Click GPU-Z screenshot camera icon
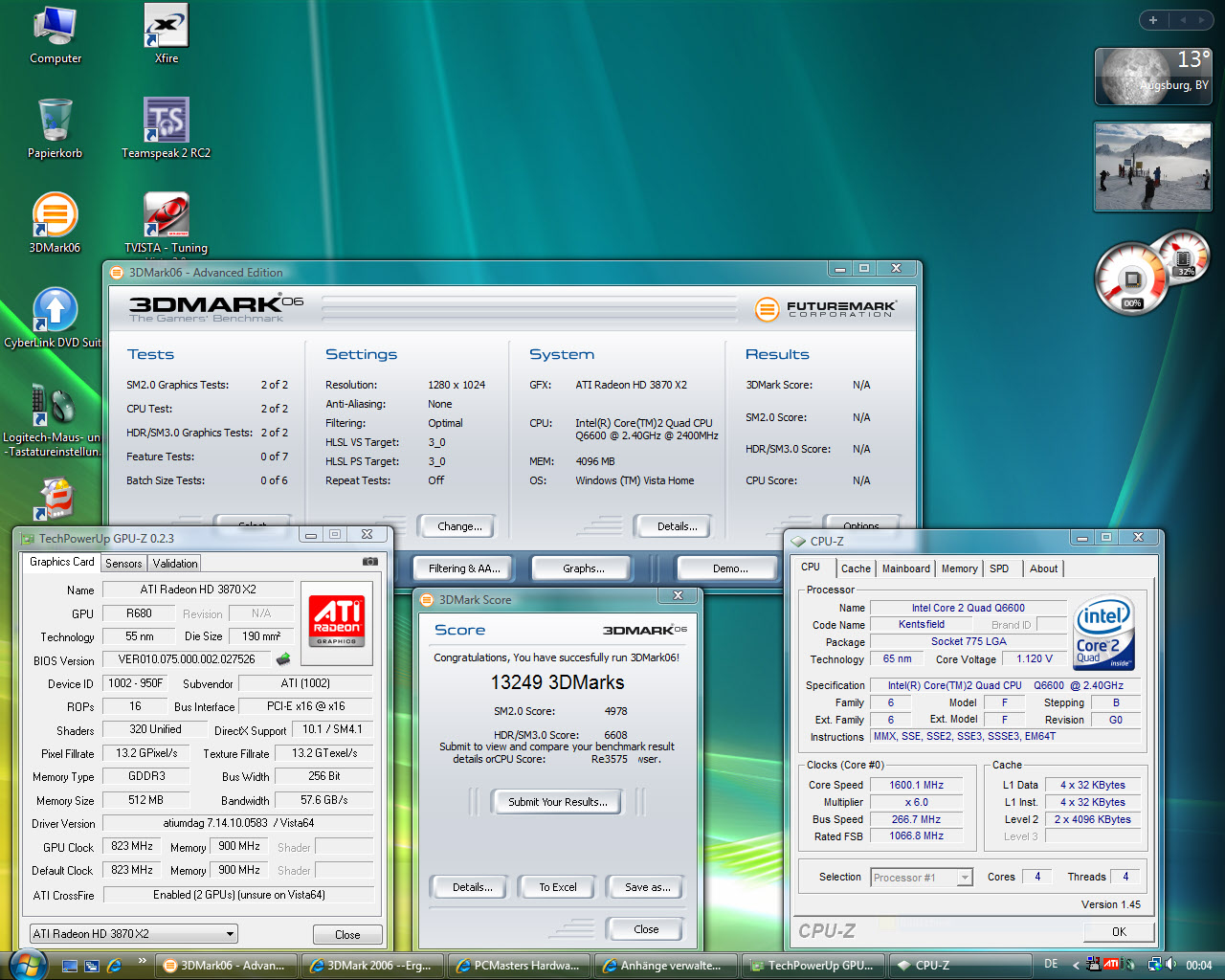The width and height of the screenshot is (1225, 980). (x=370, y=562)
